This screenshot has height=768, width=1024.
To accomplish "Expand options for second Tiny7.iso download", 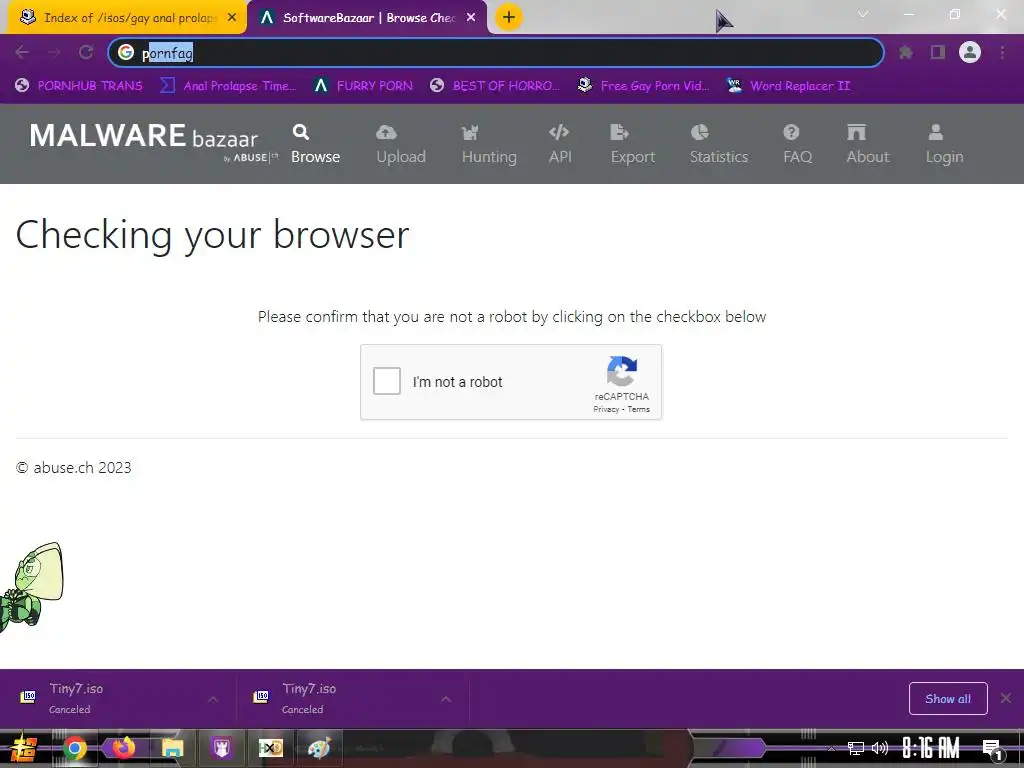I will point(446,699).
